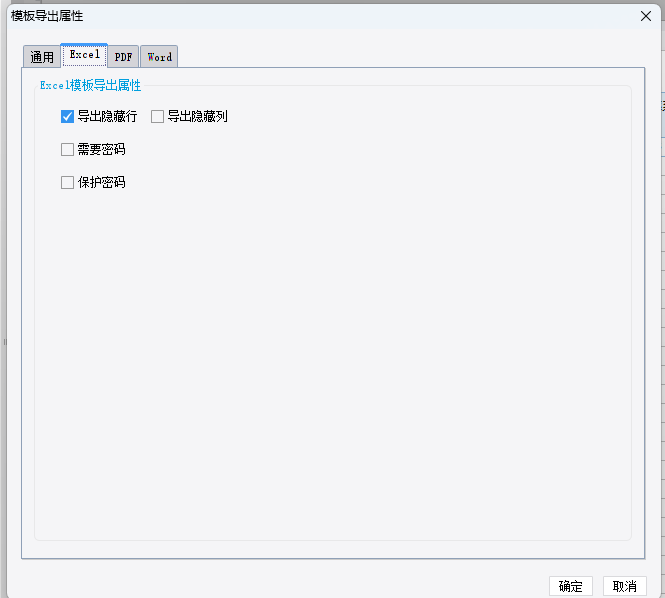
Task: Click the 取消 button
Action: [x=625, y=586]
